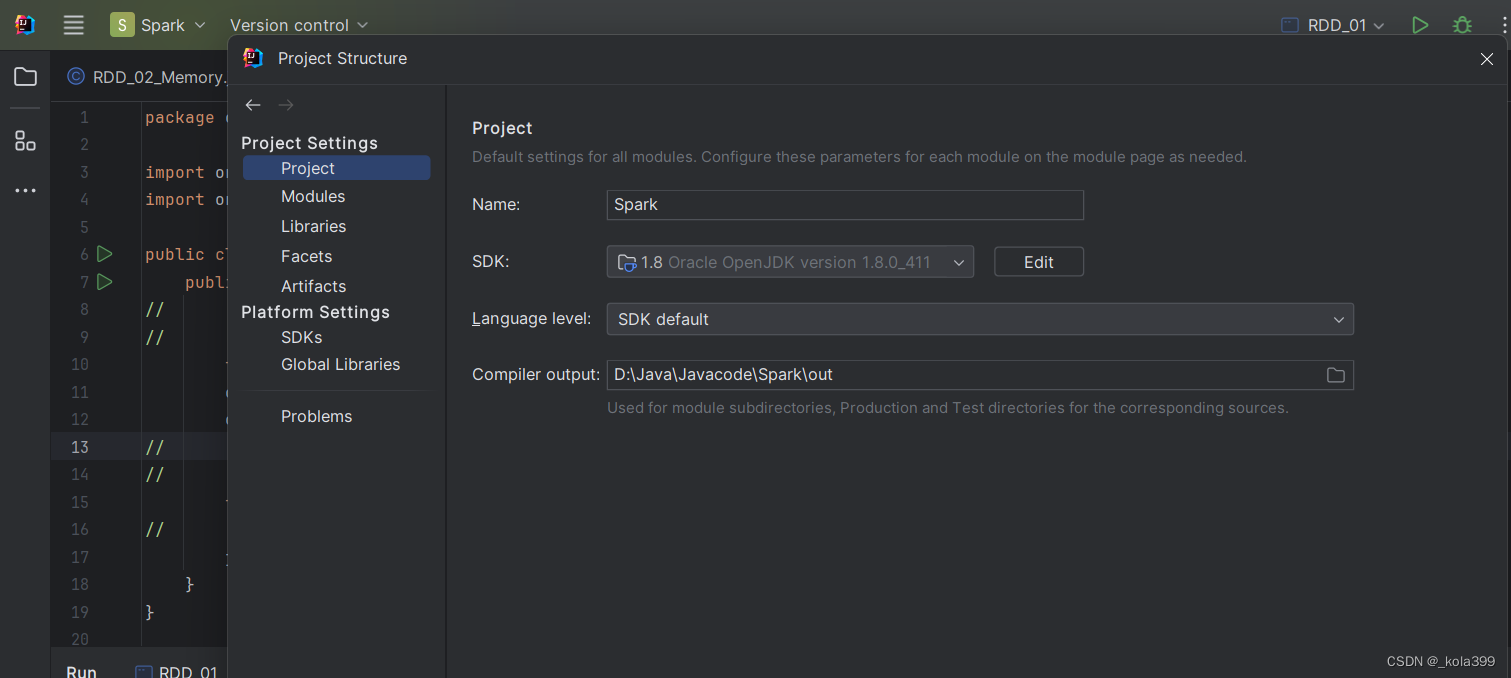Screen dimensions: 1511x678
Task: Click the more options kebab icon
Action: coord(1504,25)
